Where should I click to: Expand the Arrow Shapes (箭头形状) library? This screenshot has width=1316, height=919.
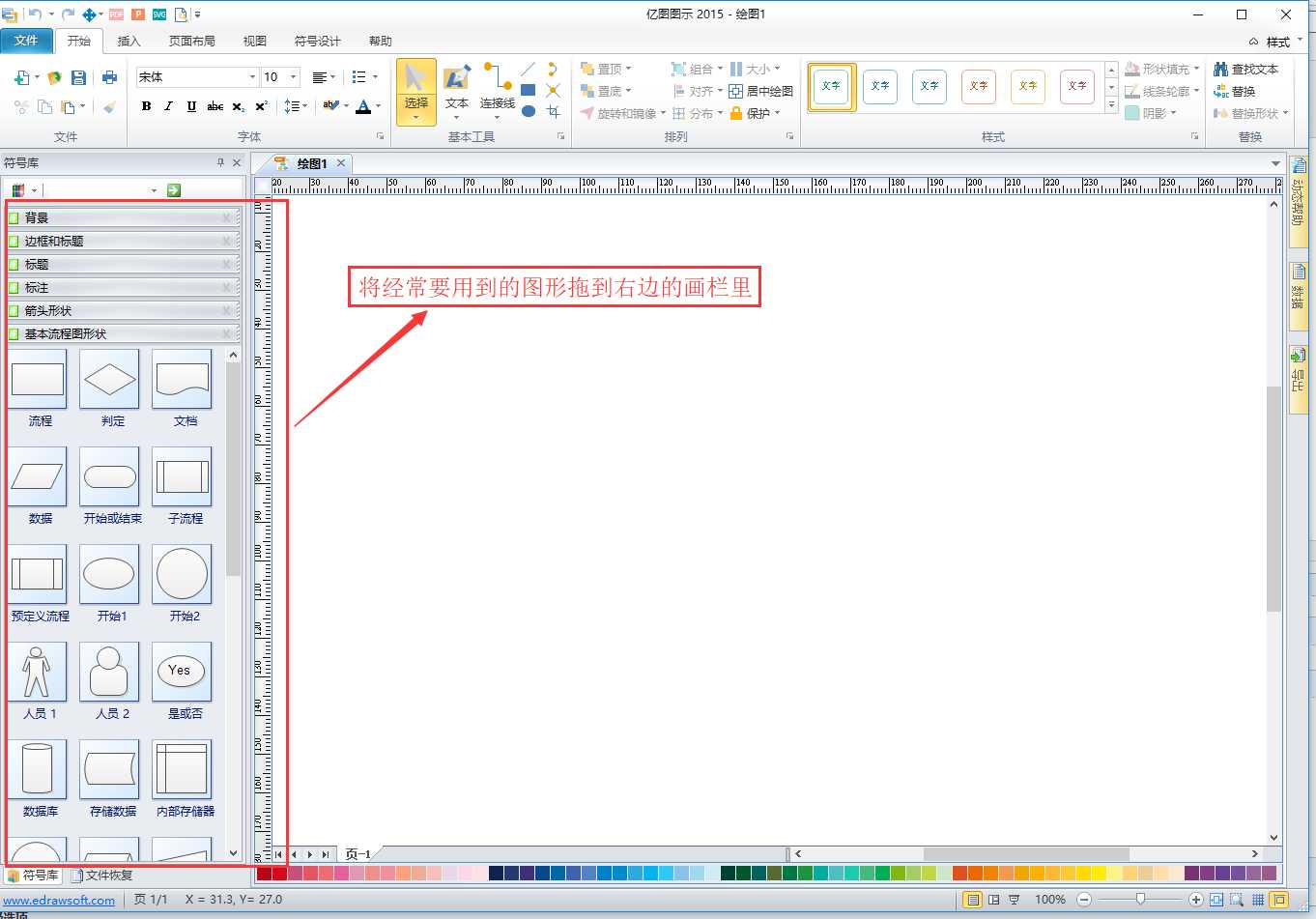click(x=123, y=310)
